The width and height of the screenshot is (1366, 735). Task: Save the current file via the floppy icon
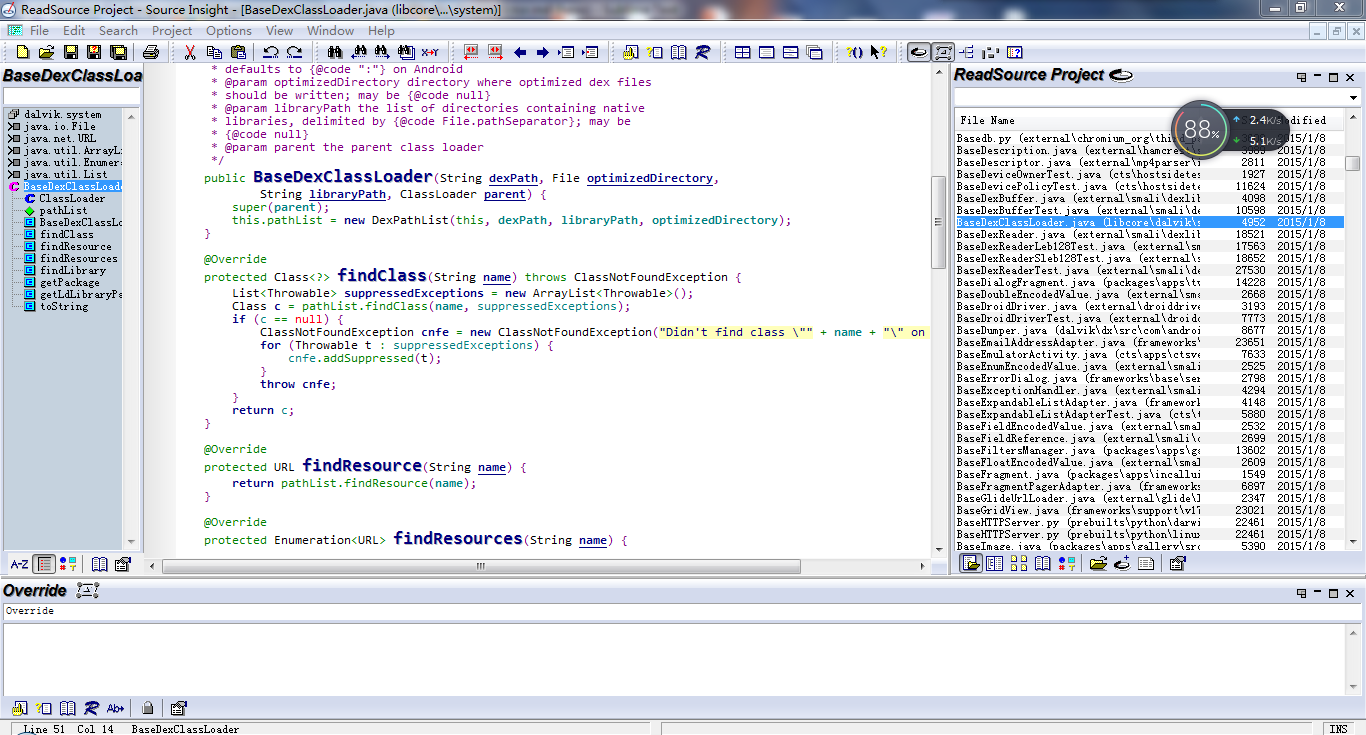pyautogui.click(x=71, y=52)
